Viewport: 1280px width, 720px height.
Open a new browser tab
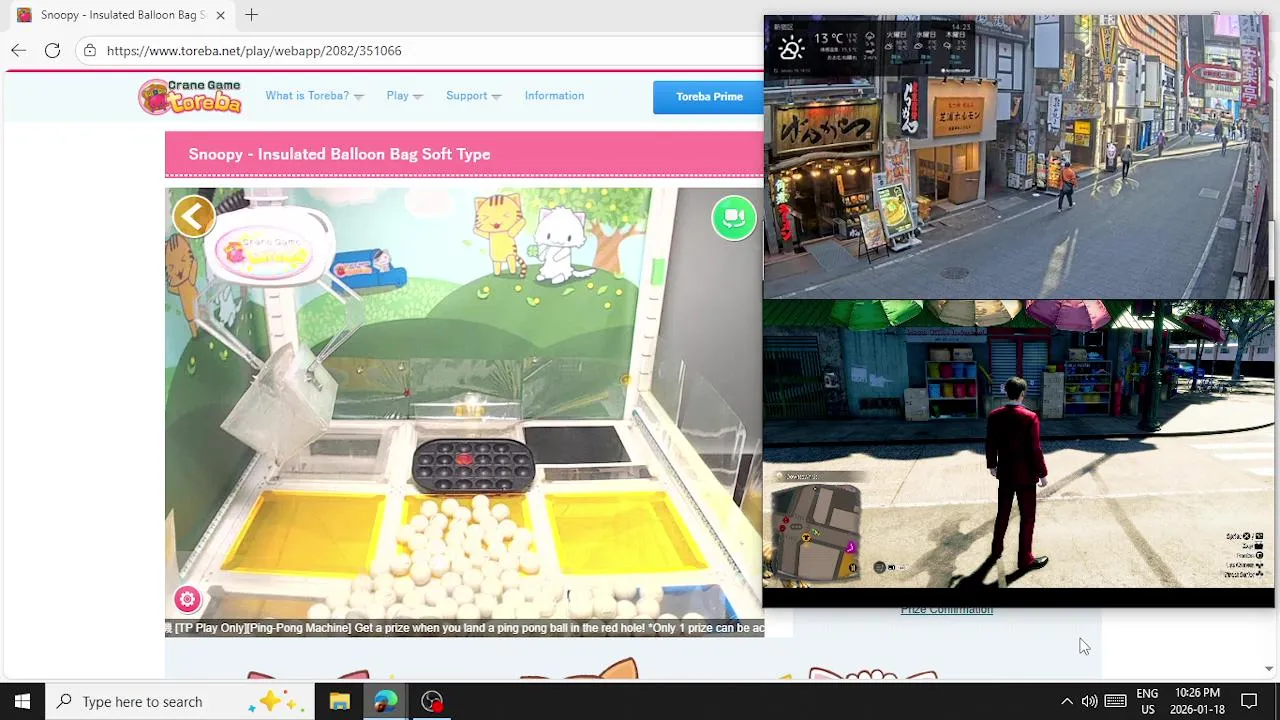point(252,15)
